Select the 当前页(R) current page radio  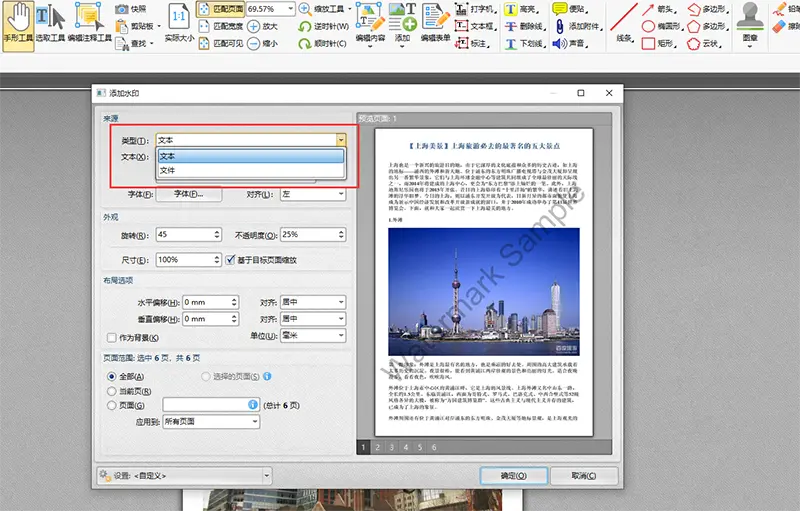pos(112,391)
